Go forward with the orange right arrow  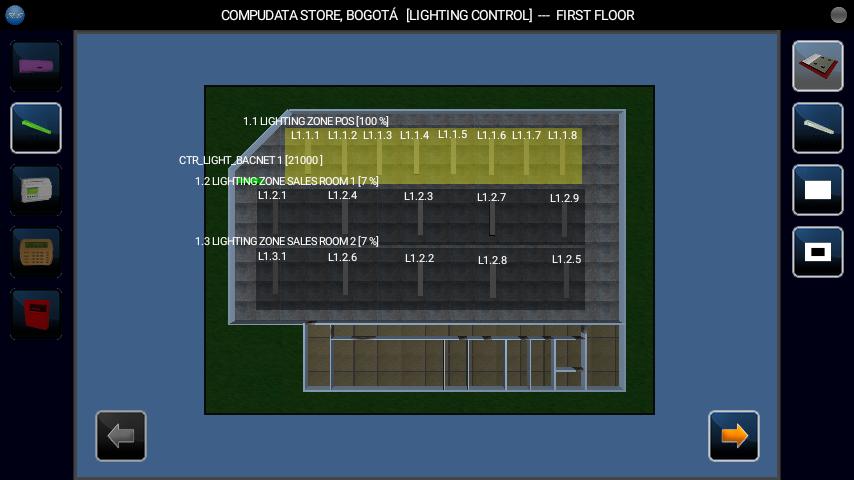tap(734, 436)
